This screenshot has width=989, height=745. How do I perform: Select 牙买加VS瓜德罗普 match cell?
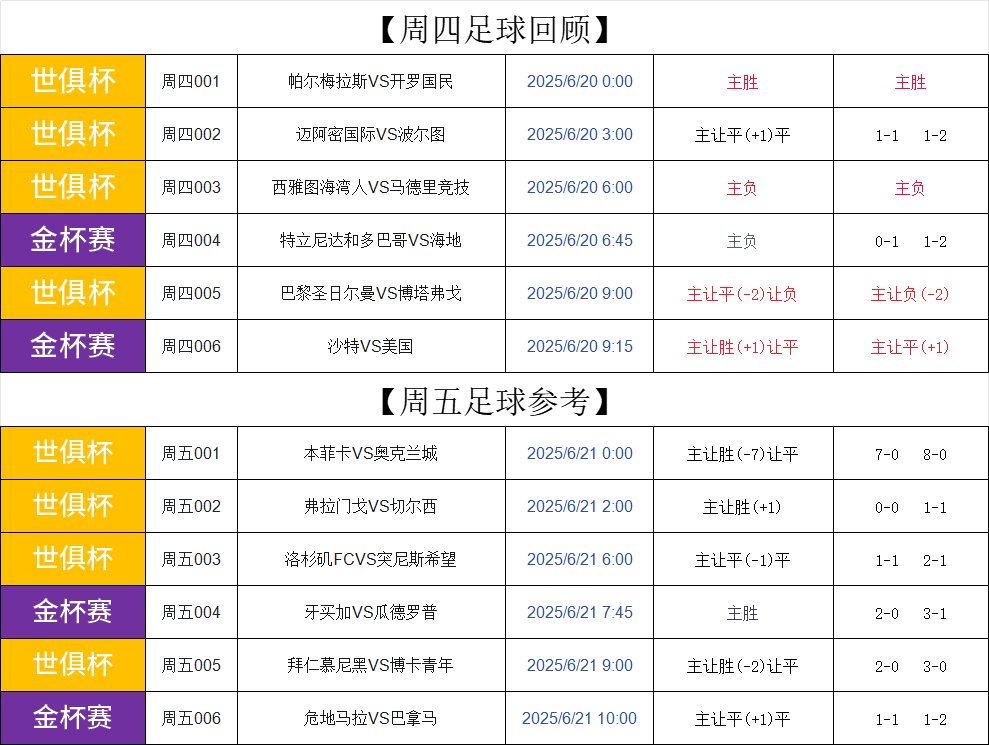371,613
